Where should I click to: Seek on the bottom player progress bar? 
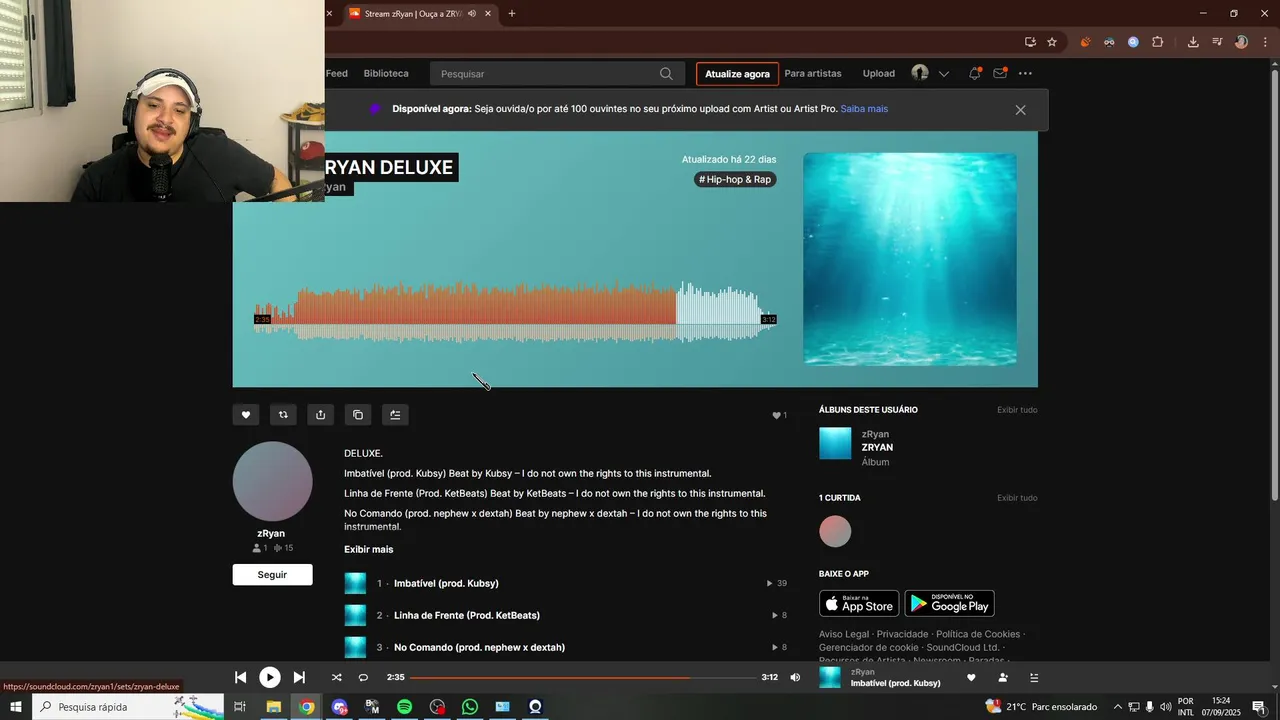coord(583,677)
